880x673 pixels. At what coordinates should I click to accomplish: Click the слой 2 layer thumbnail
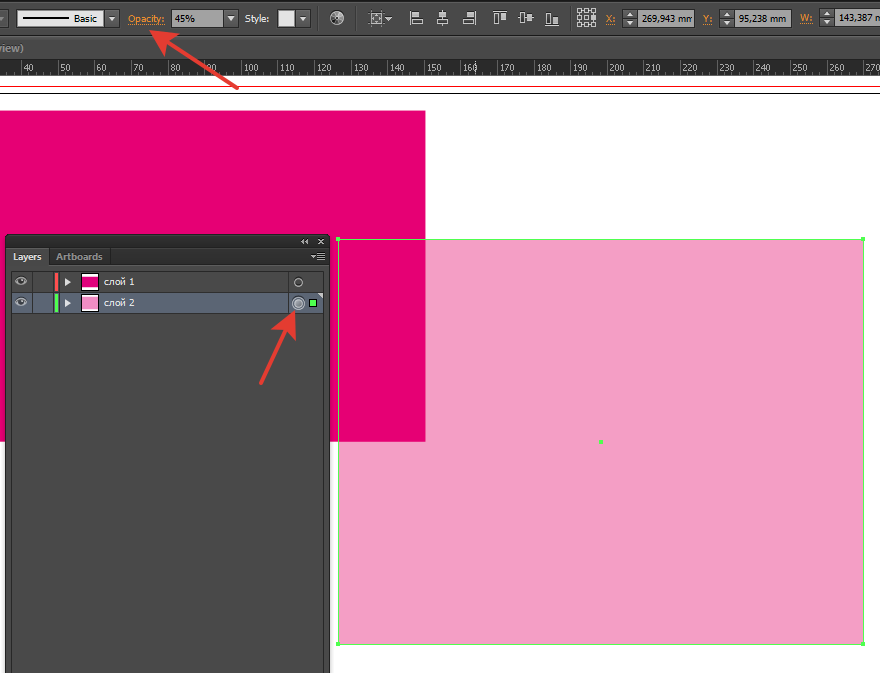90,303
